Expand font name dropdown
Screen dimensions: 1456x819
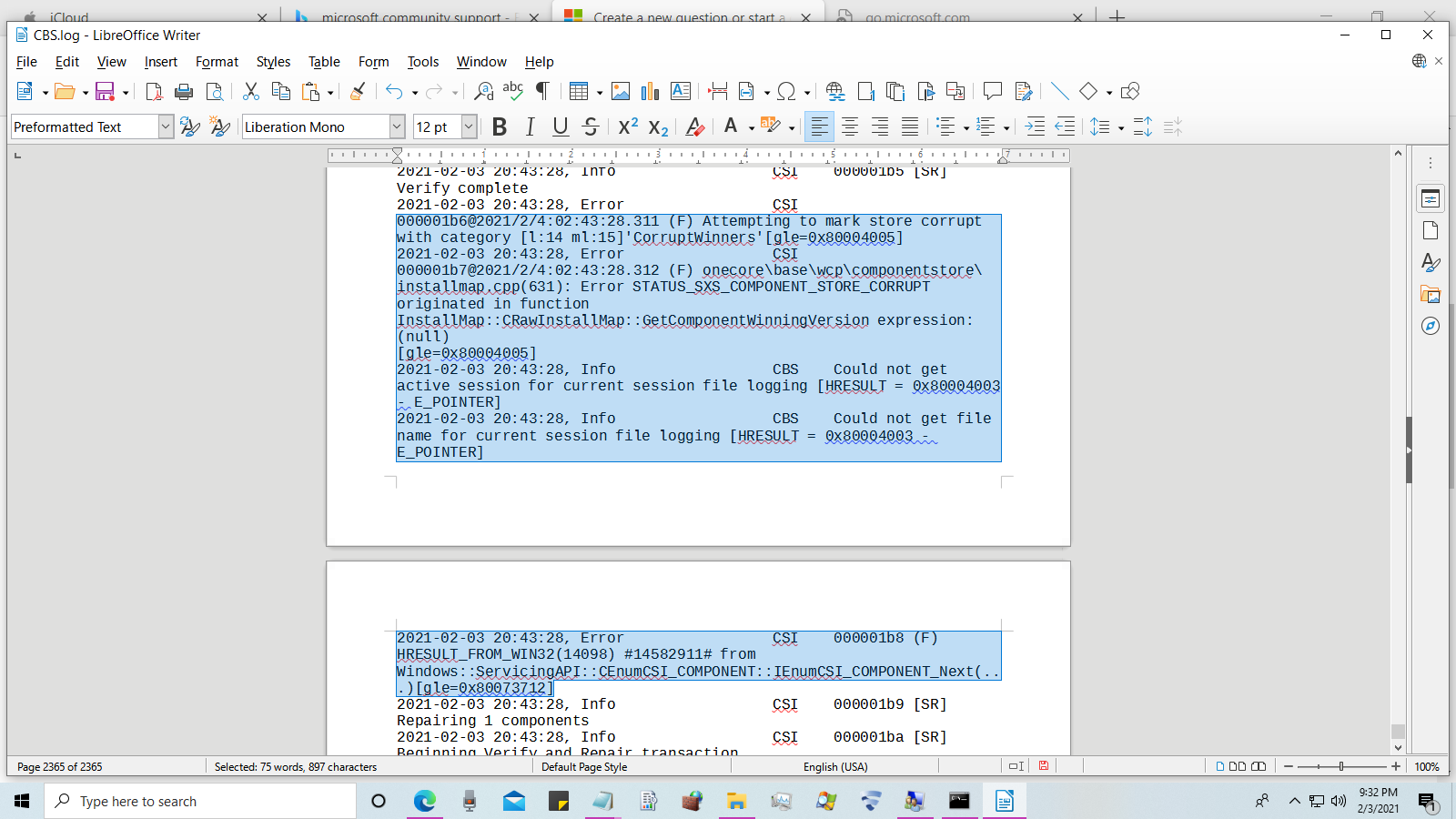click(397, 126)
